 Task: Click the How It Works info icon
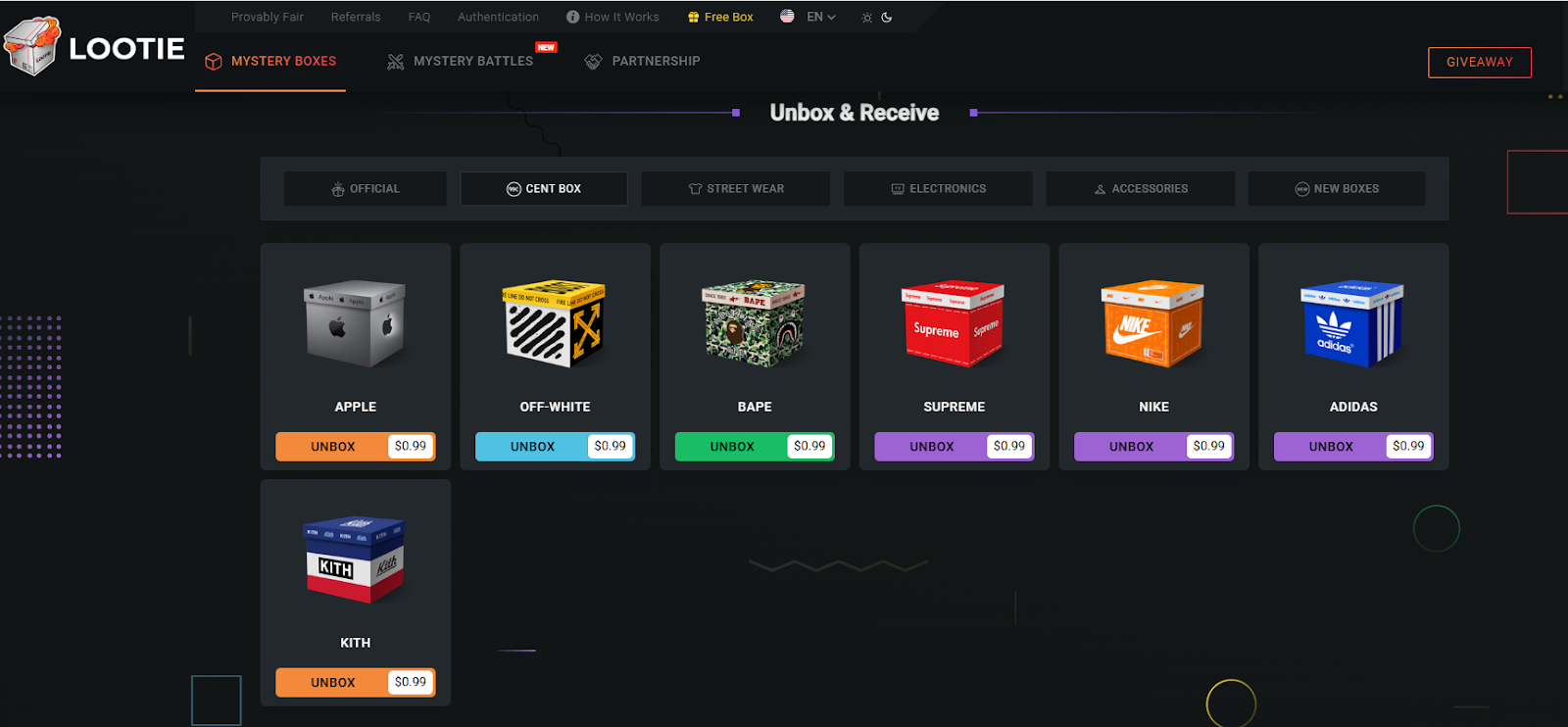tap(572, 17)
